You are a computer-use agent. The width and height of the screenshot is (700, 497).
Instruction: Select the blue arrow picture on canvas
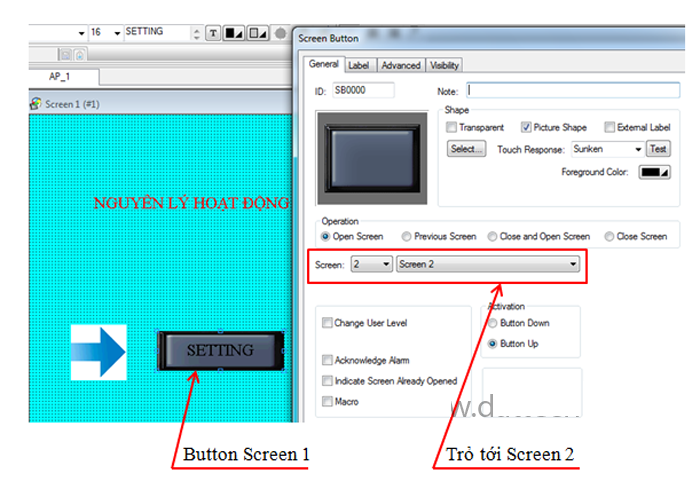click(99, 352)
